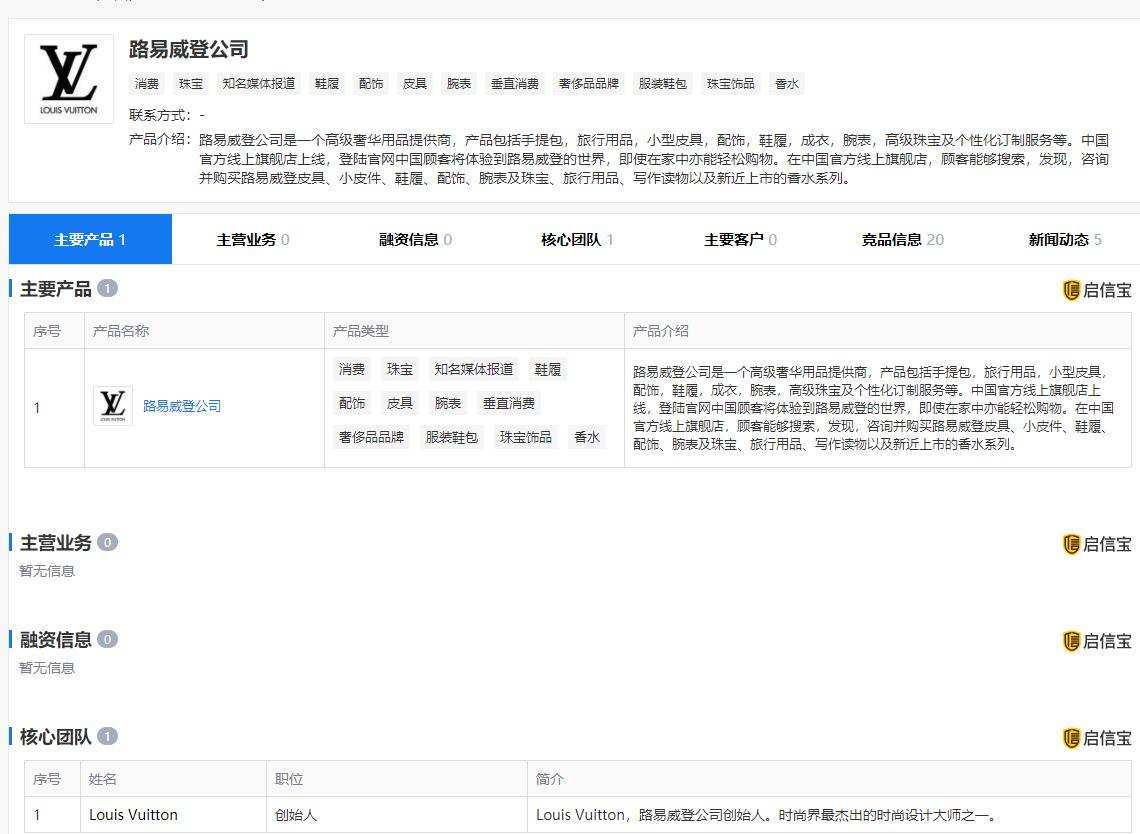
Task: Select 知名媒体报道 tag in product type column
Action: coord(474,370)
